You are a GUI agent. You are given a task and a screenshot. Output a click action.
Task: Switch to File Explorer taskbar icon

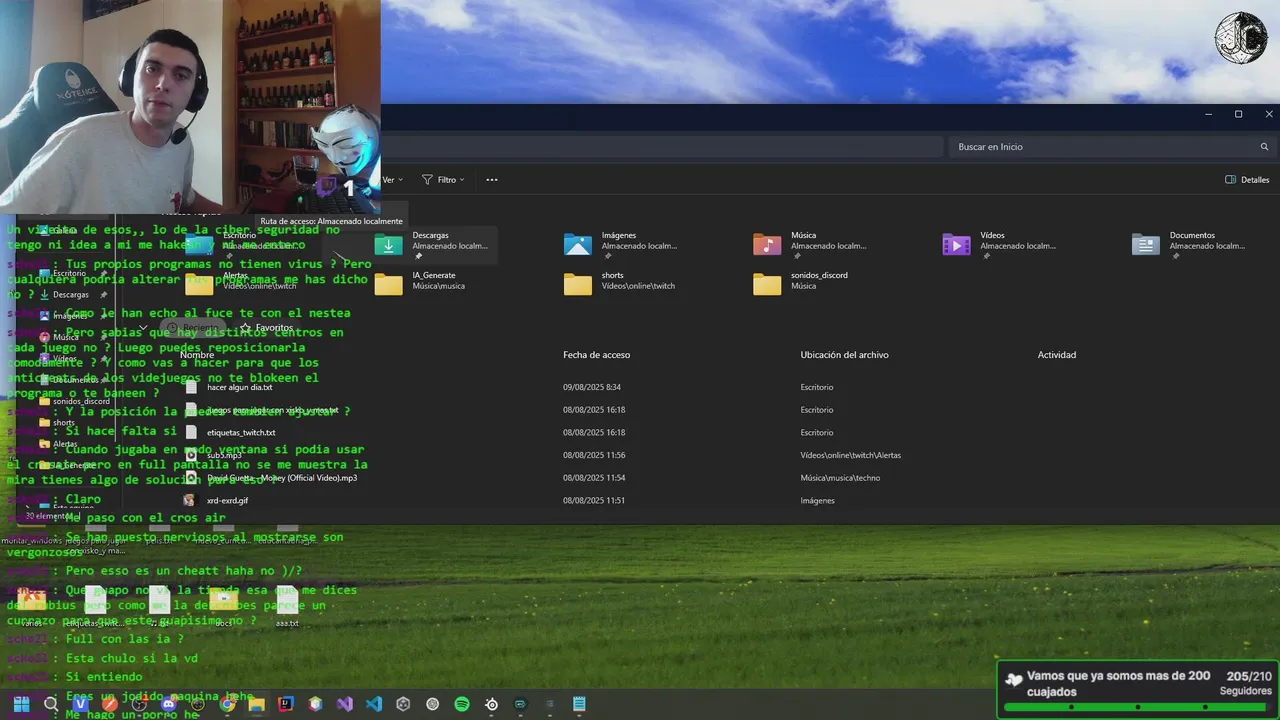[256, 704]
